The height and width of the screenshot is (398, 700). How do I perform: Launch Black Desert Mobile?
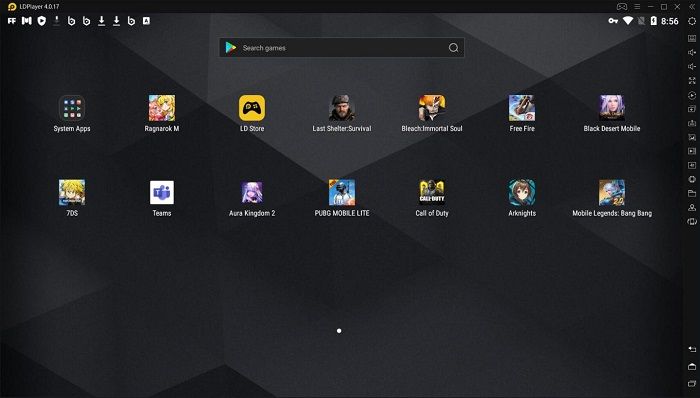pyautogui.click(x=612, y=108)
